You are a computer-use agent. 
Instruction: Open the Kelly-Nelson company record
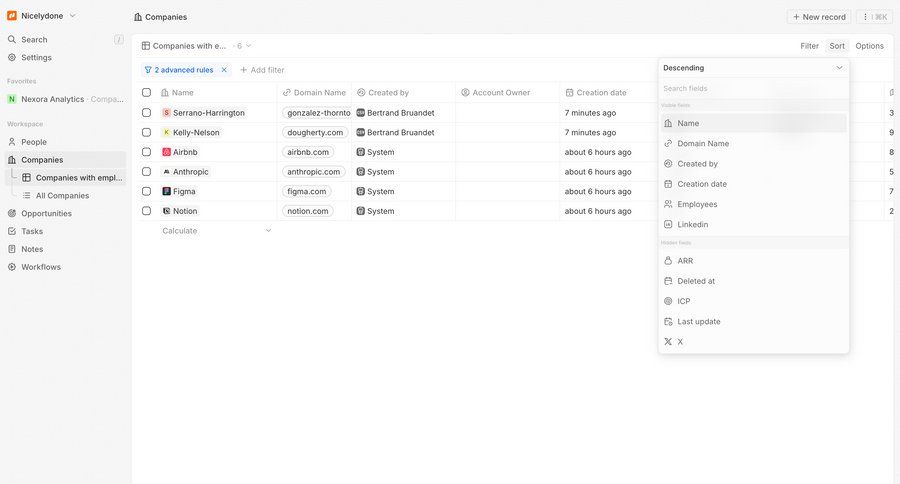pos(191,132)
